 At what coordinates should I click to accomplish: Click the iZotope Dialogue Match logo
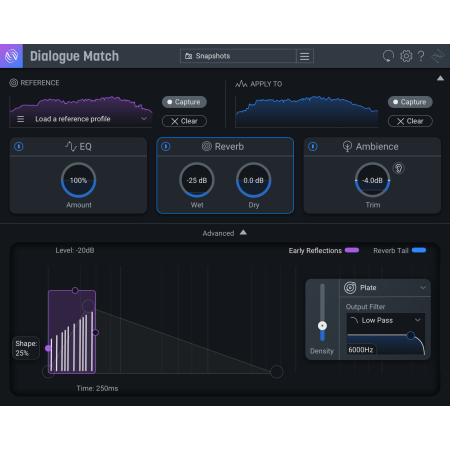tap(11, 56)
